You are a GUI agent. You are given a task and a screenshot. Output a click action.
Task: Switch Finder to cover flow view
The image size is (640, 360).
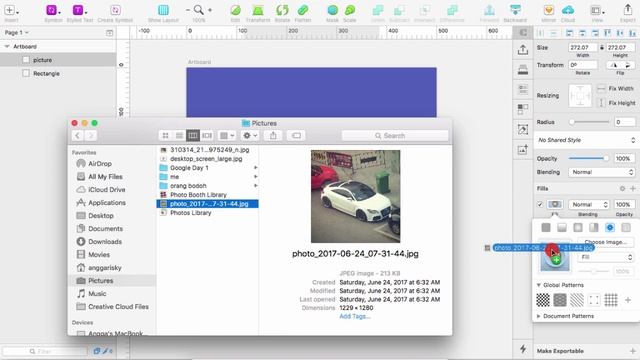click(207, 136)
